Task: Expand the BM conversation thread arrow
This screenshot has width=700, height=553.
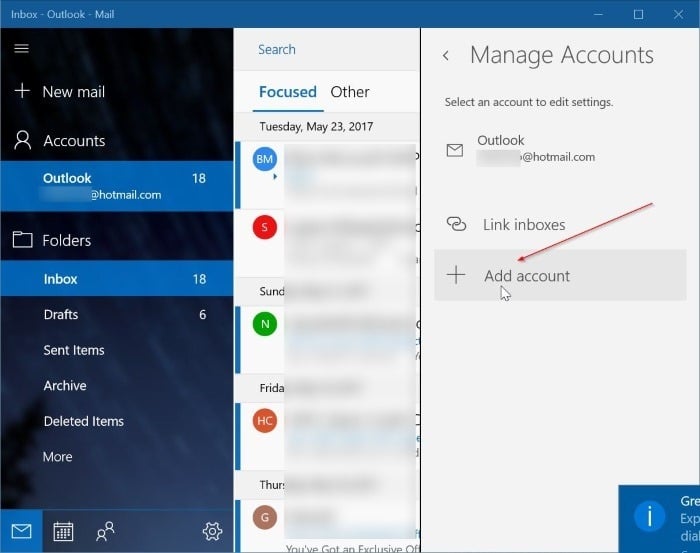Action: (x=275, y=177)
